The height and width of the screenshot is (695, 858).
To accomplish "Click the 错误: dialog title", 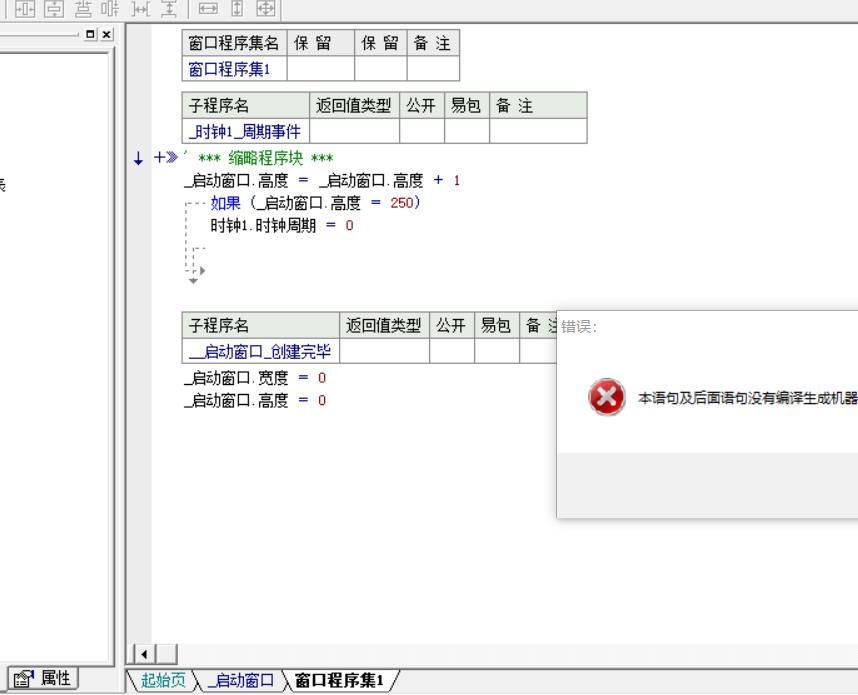I will click(578, 327).
